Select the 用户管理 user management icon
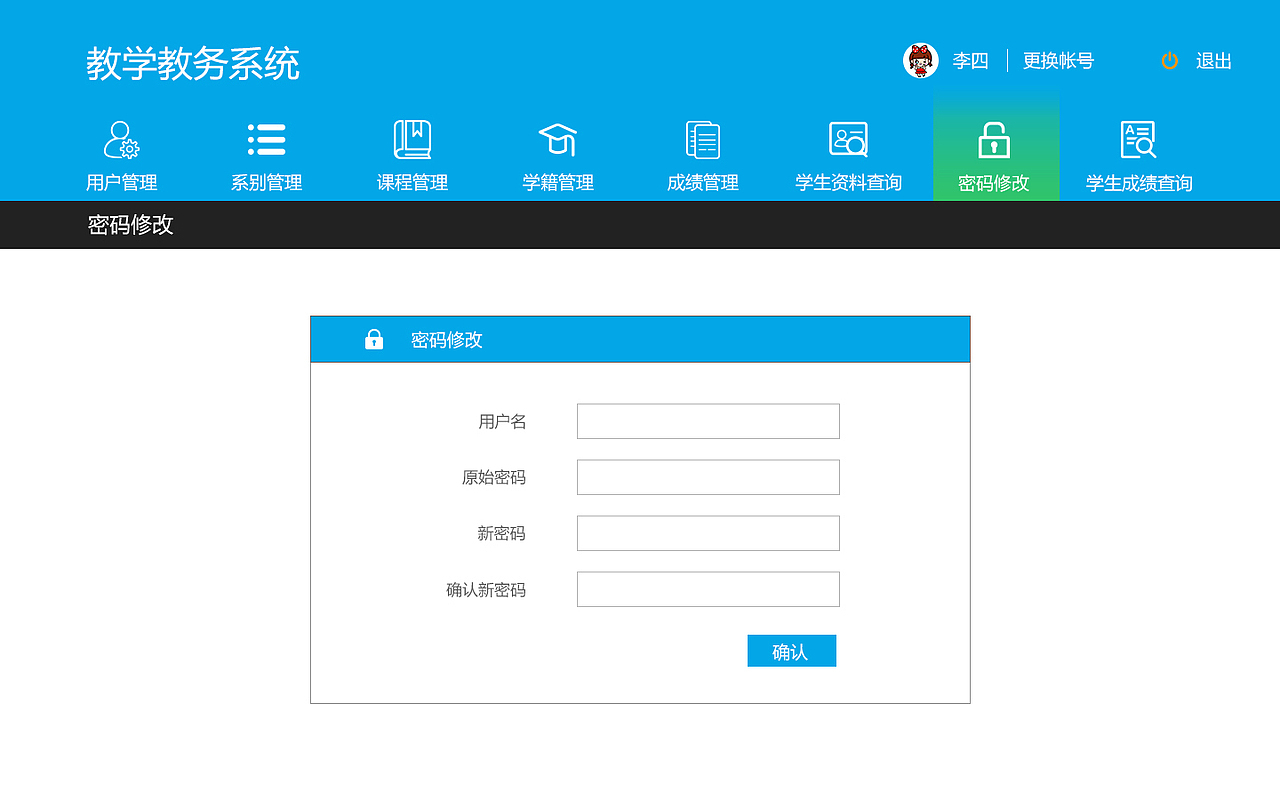Screen dimensions: 1280x800 coord(119,139)
